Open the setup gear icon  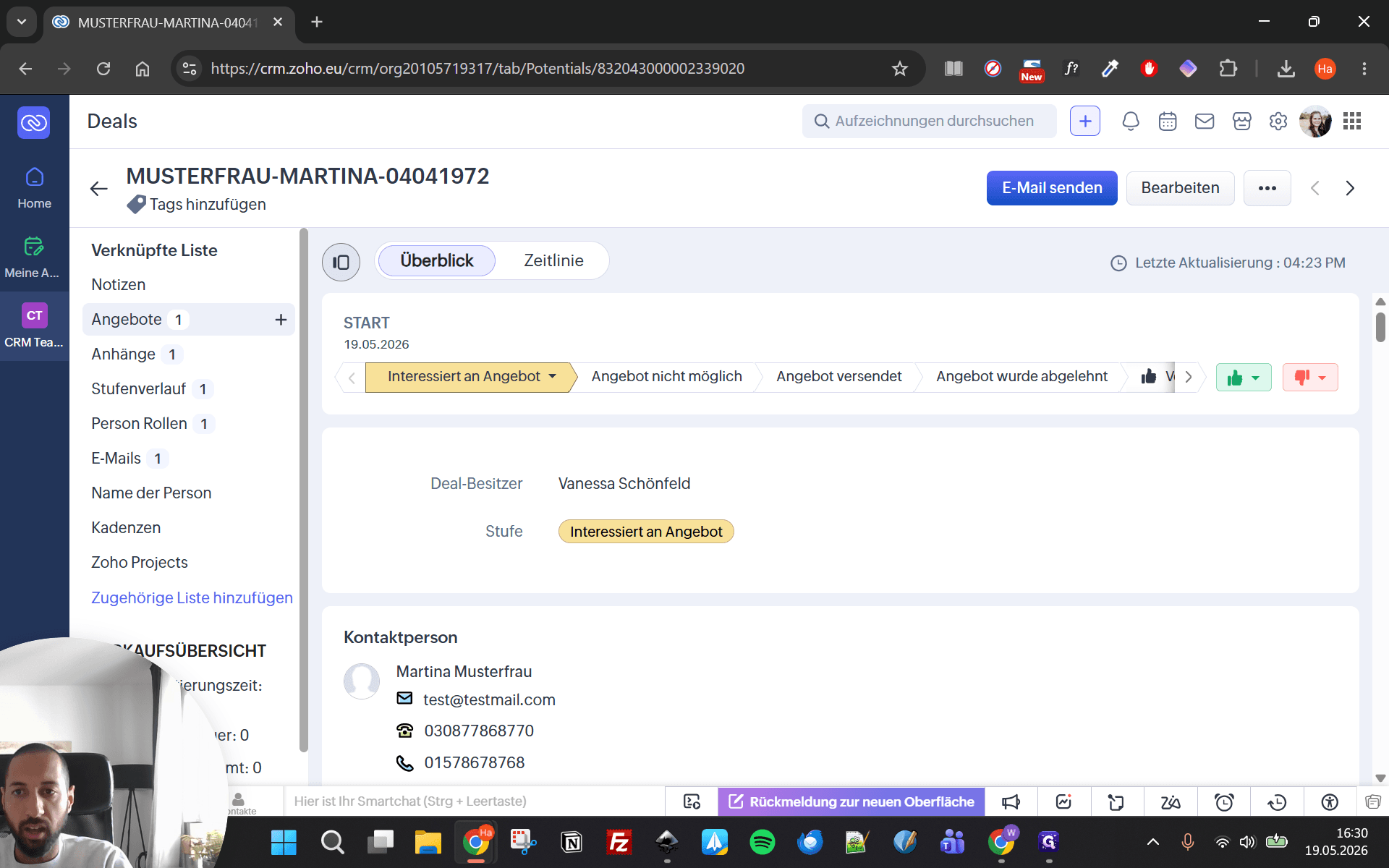(1278, 121)
